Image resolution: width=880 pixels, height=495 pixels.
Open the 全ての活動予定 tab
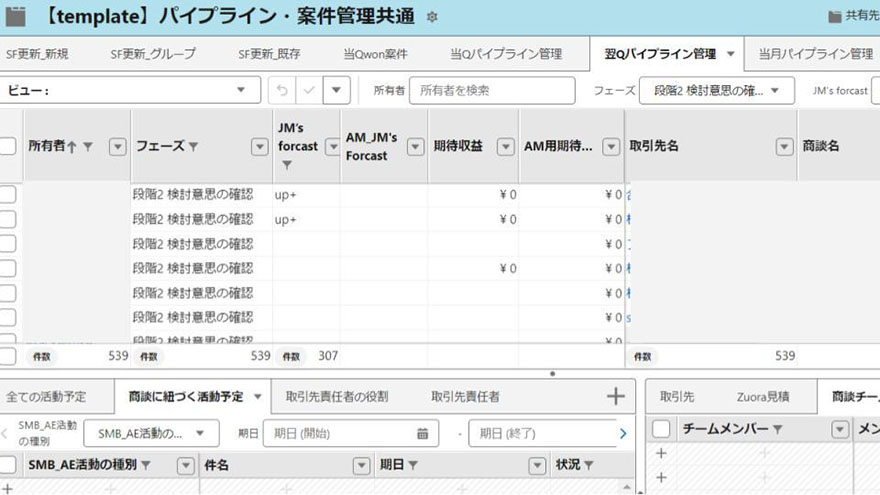[x=46, y=397]
